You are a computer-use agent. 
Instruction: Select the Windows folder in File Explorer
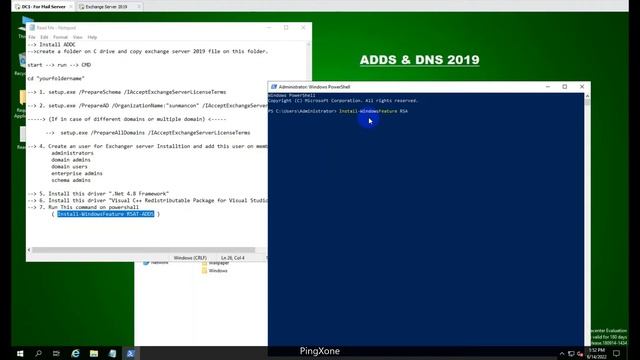[215, 271]
